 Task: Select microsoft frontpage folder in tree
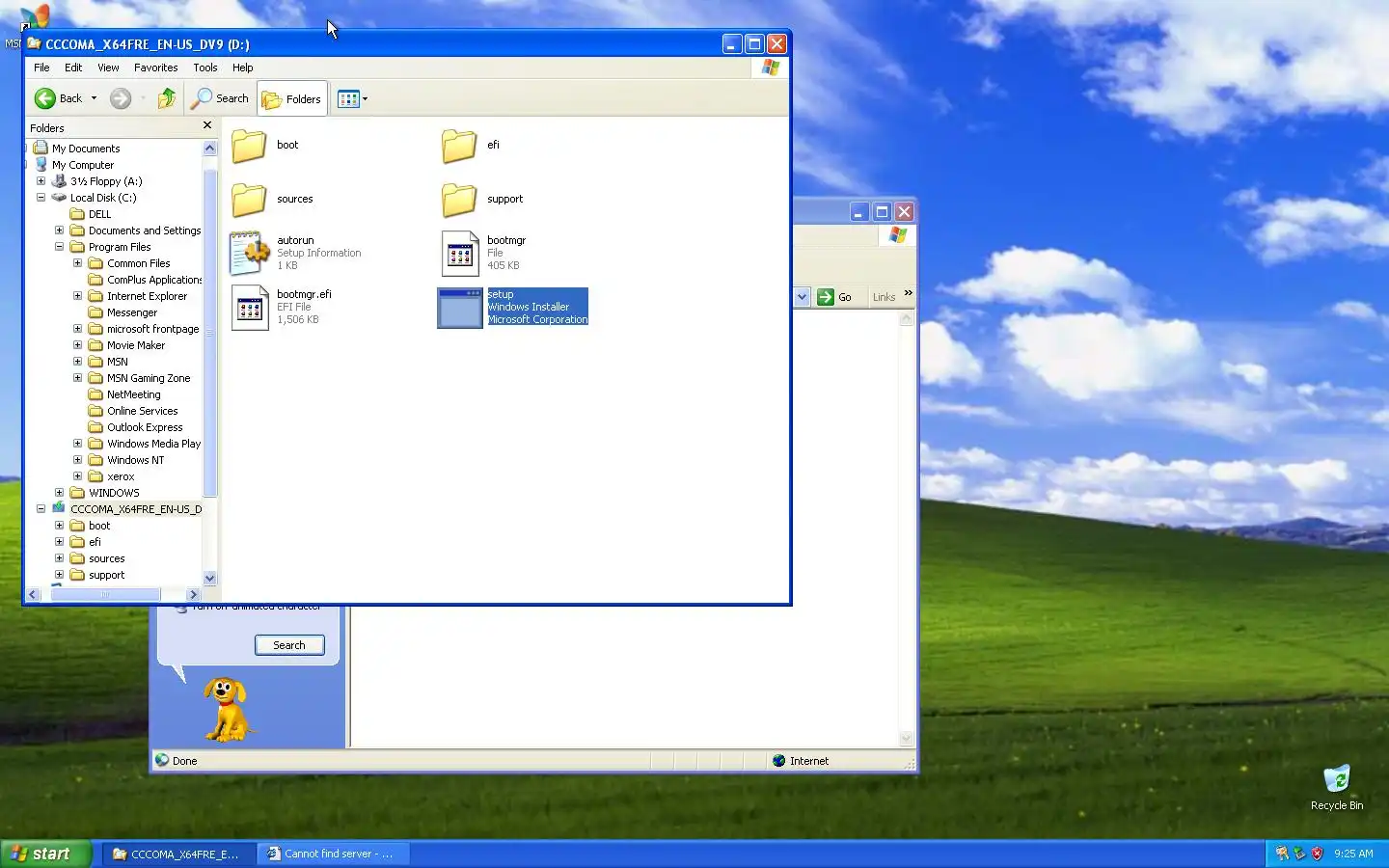(x=152, y=329)
